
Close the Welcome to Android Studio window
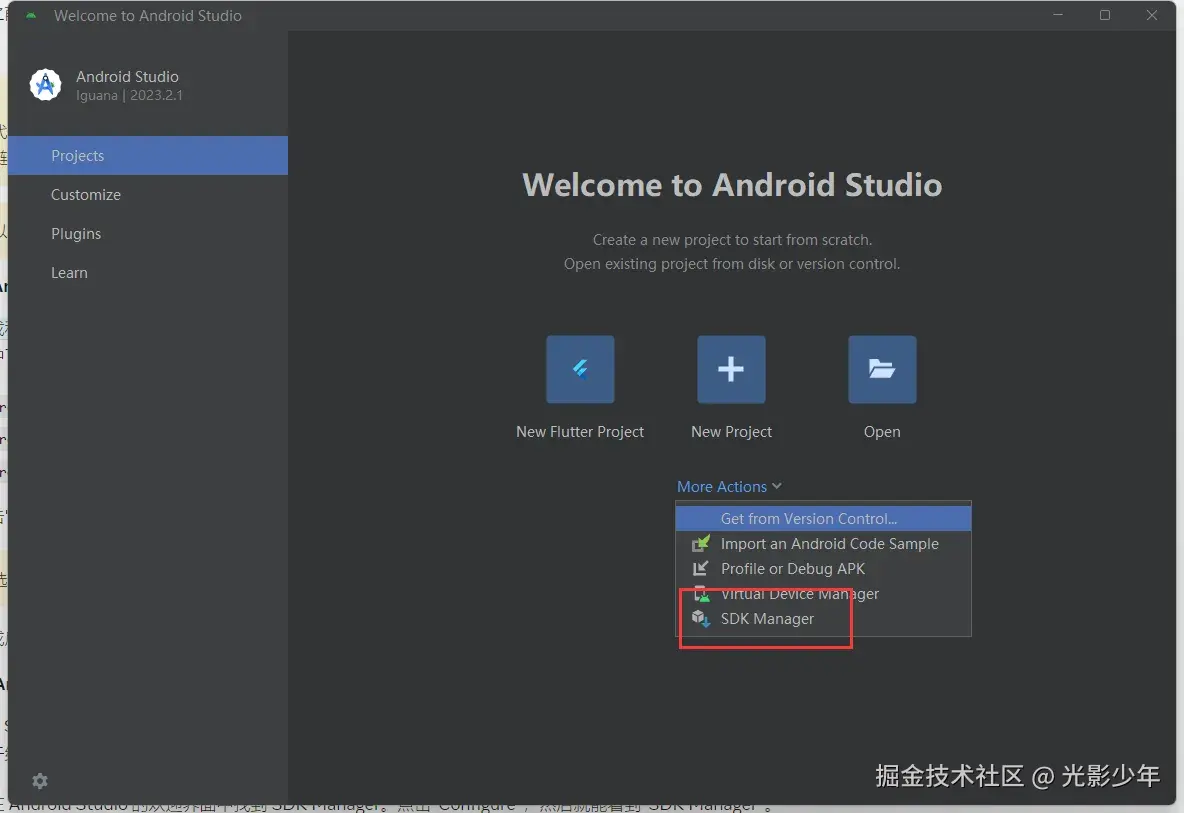(1152, 15)
